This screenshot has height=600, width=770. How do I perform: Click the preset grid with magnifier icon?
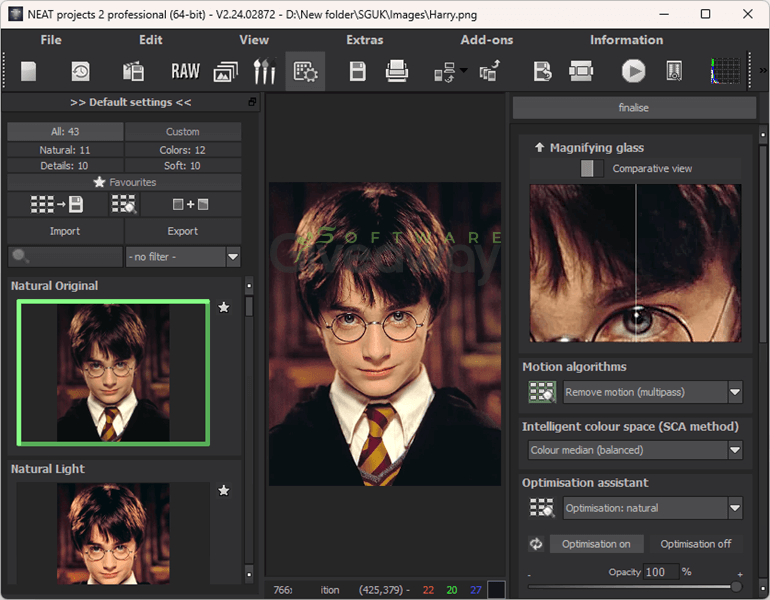pyautogui.click(x=124, y=204)
